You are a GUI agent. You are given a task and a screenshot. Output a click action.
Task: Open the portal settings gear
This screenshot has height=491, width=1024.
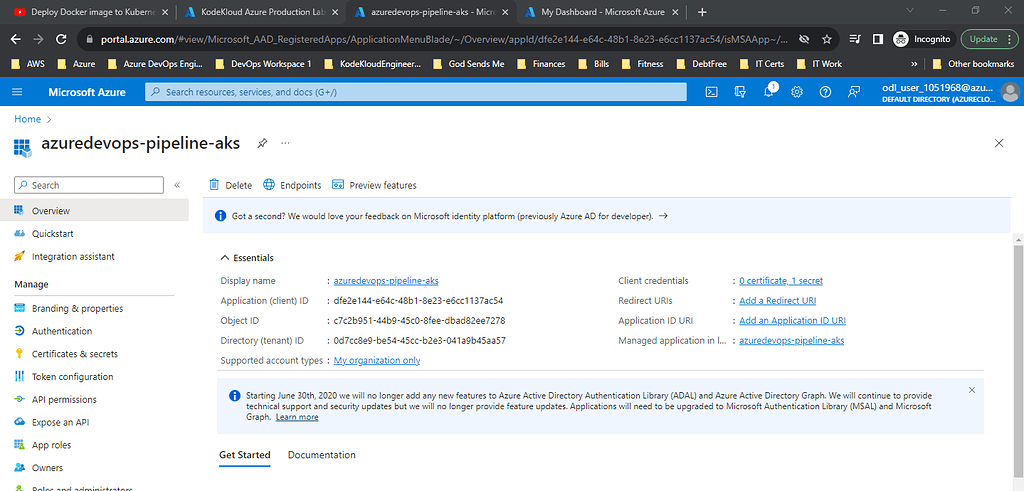pyautogui.click(x=797, y=92)
